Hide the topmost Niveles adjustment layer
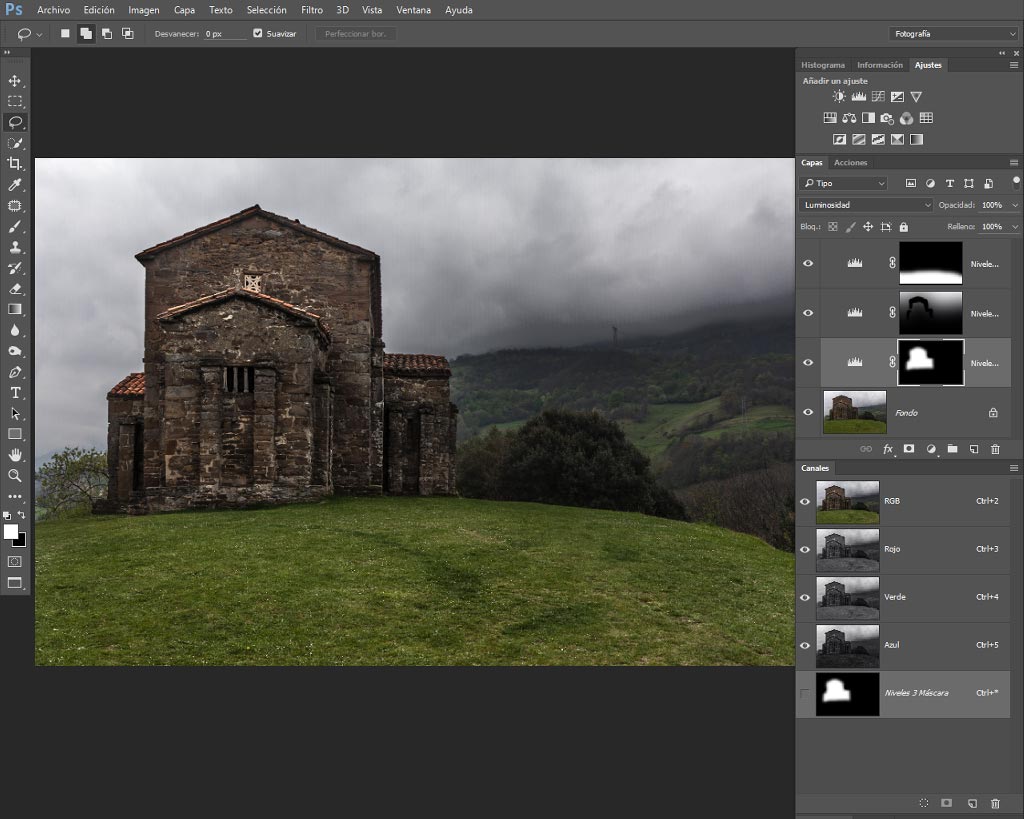 (x=808, y=264)
